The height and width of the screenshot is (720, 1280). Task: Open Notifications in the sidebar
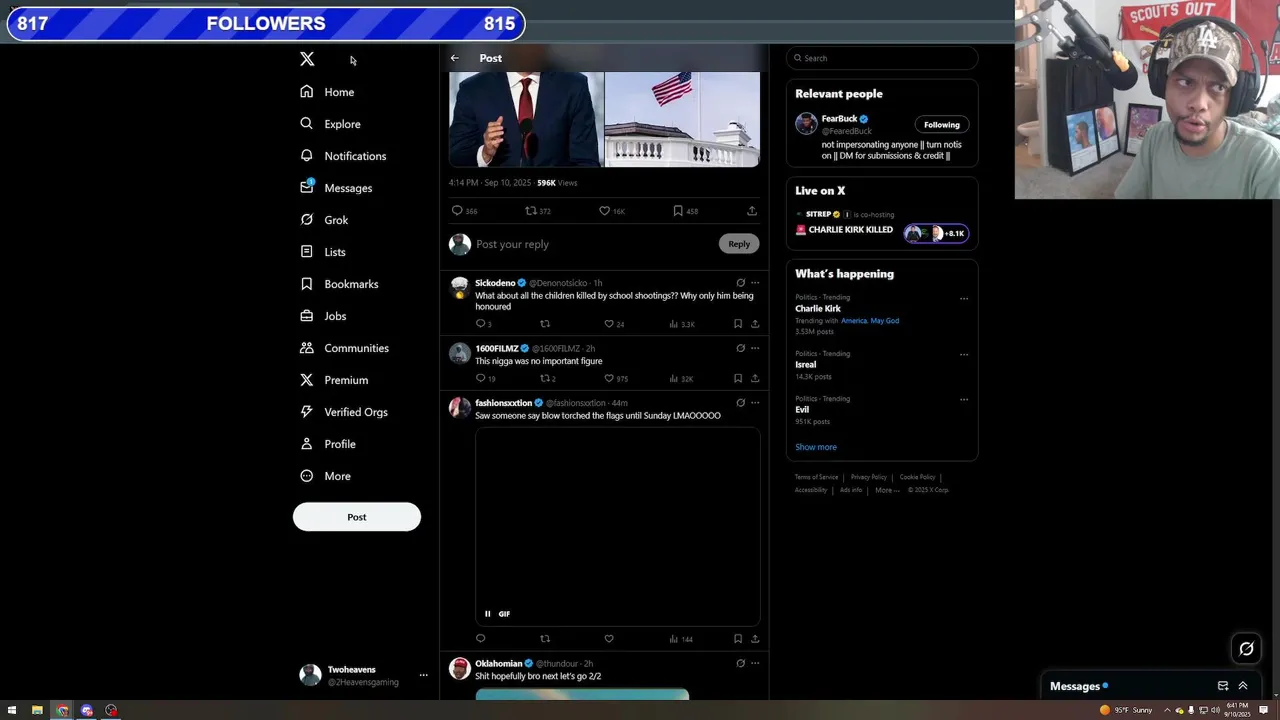343,156
